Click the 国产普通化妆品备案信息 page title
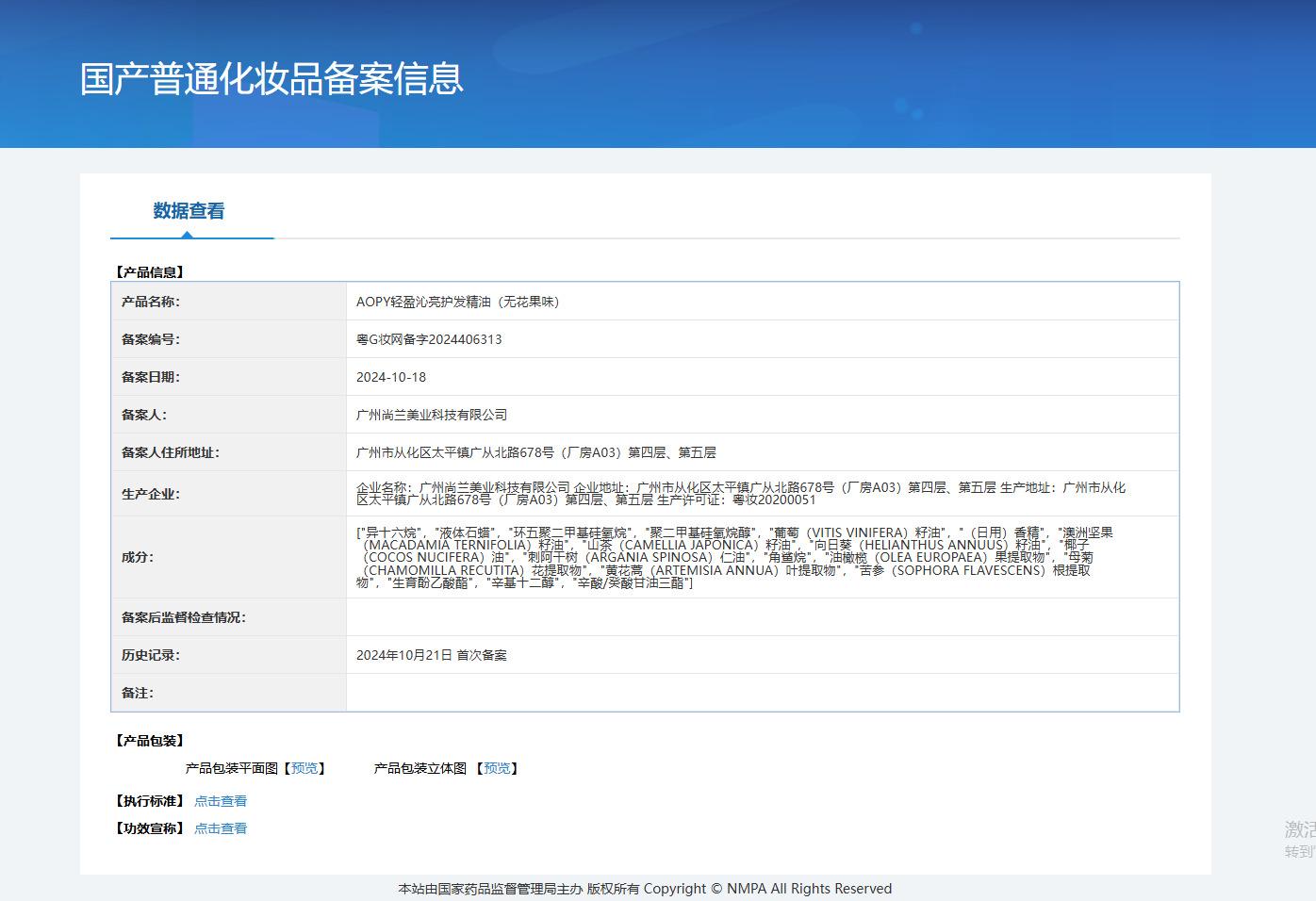The width and height of the screenshot is (1316, 901). coord(271,79)
